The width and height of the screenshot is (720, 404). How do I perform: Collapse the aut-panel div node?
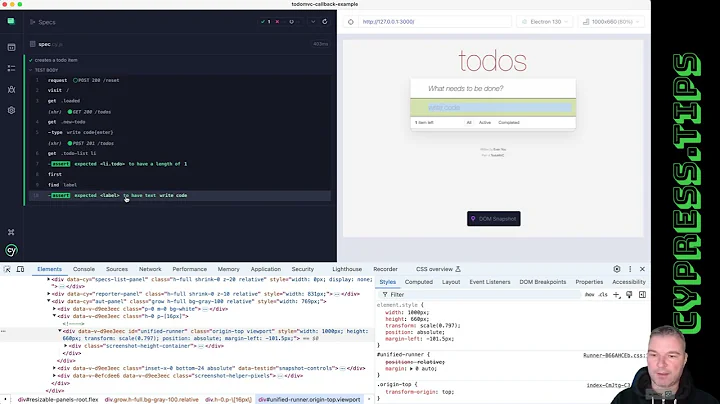(x=49, y=301)
